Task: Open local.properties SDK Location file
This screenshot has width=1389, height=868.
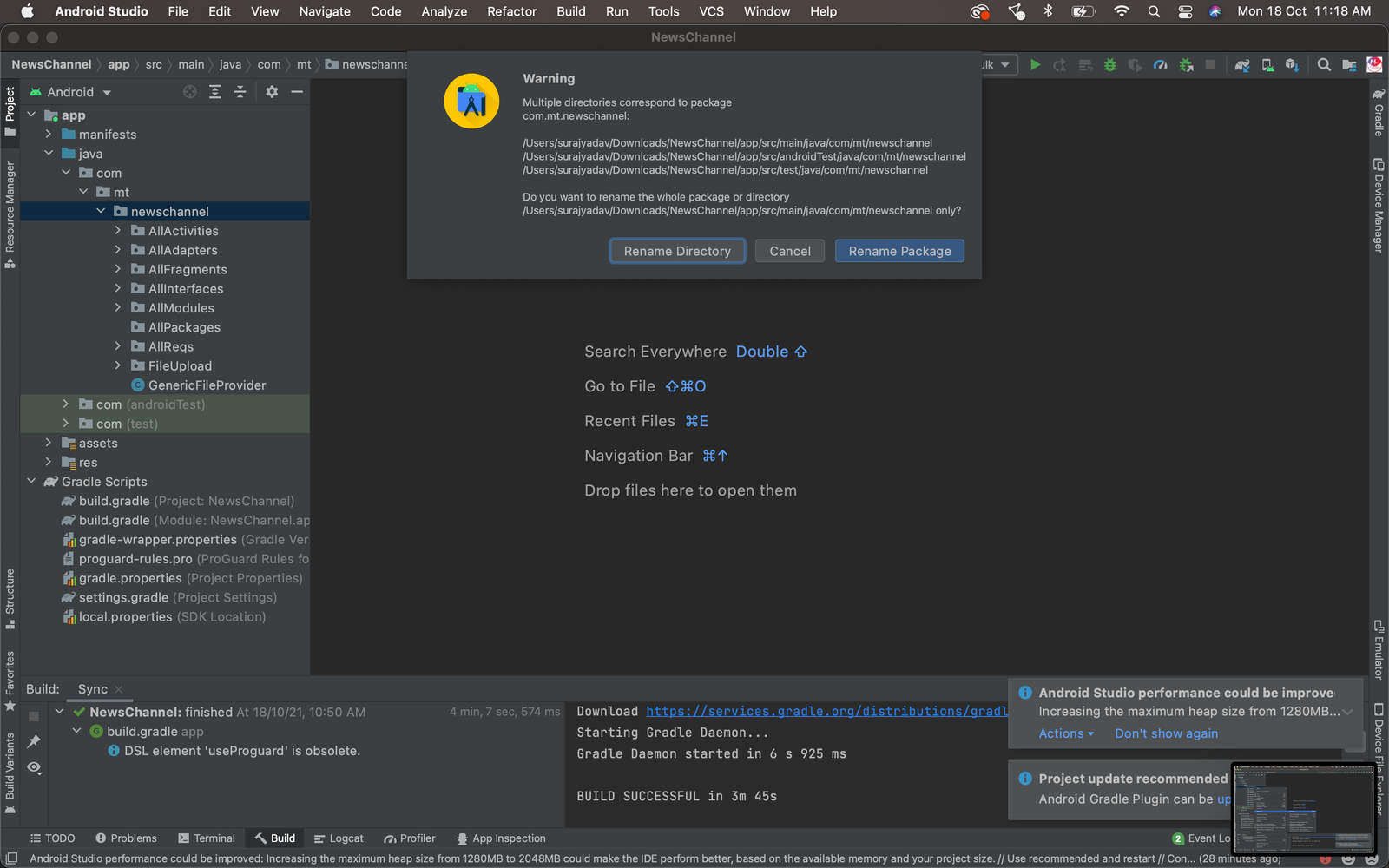Action: click(x=164, y=617)
